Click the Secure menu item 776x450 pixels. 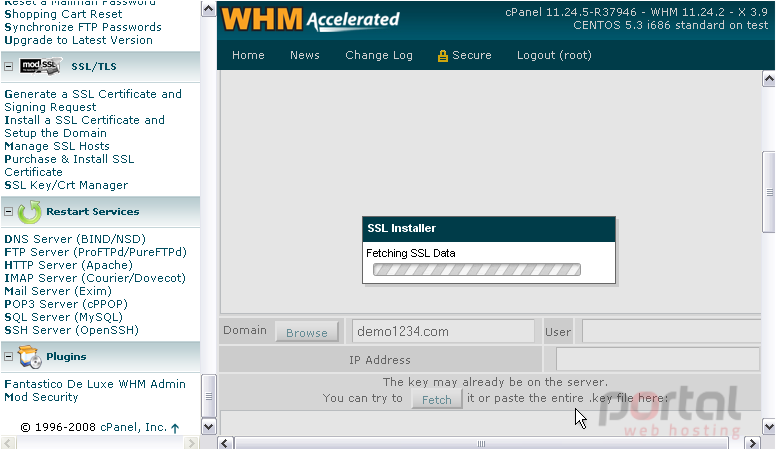point(472,55)
